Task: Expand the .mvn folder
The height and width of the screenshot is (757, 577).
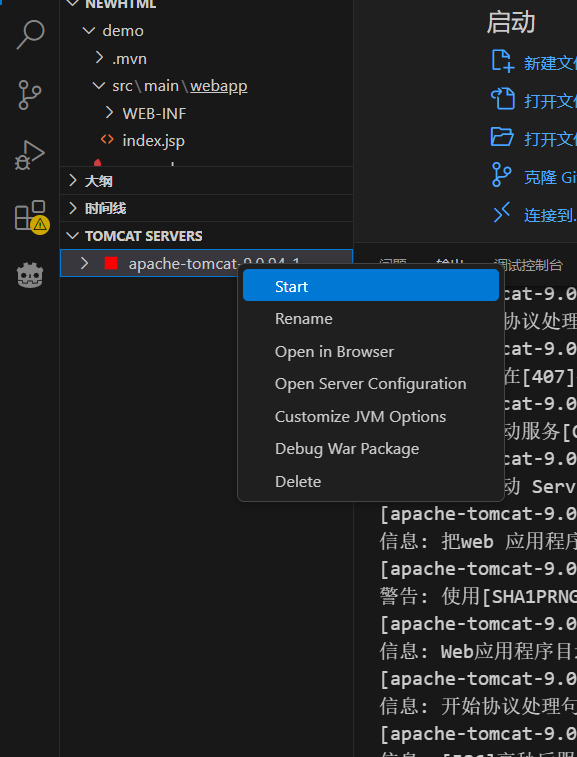Action: tap(99, 58)
